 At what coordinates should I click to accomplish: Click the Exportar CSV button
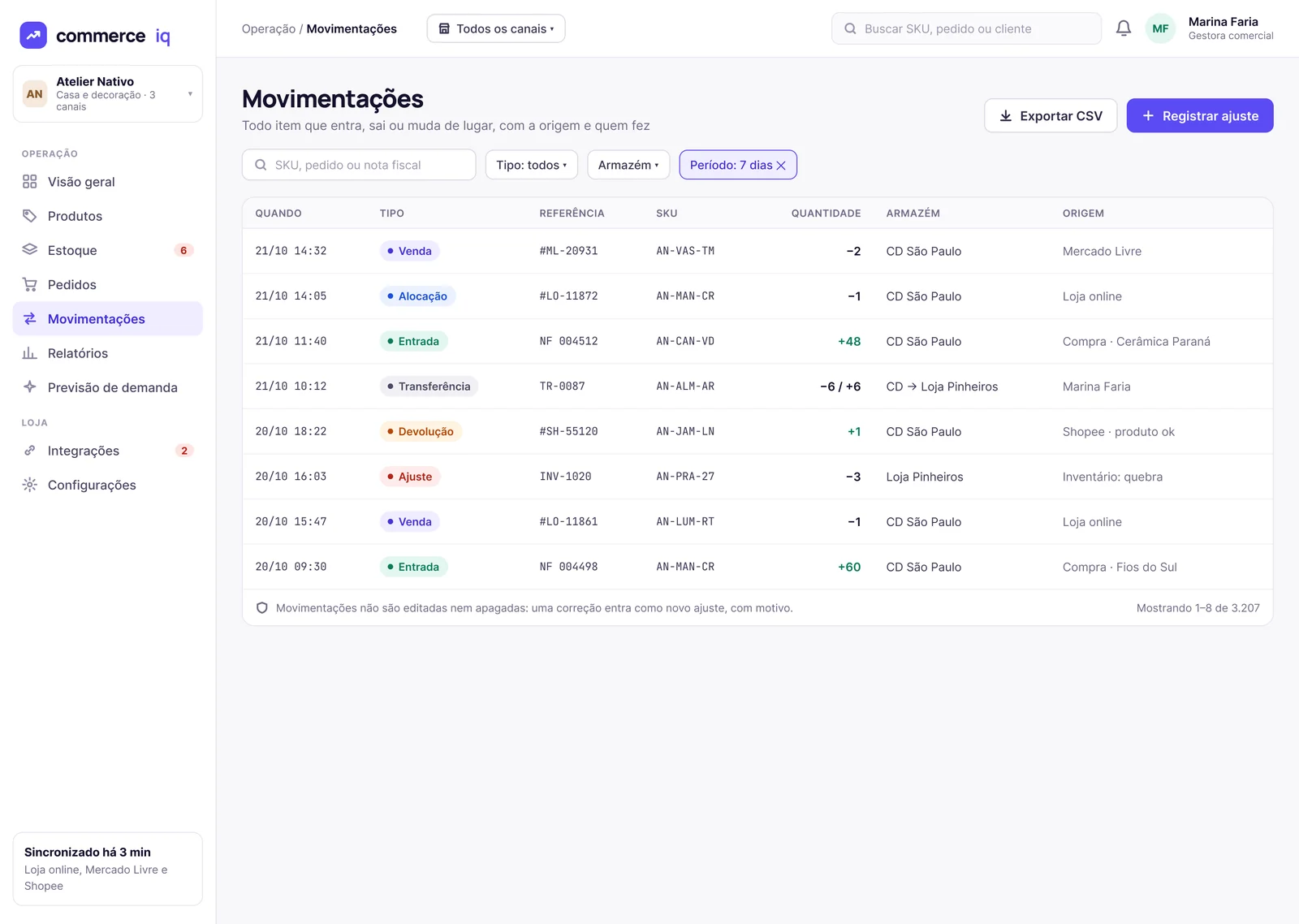1051,115
